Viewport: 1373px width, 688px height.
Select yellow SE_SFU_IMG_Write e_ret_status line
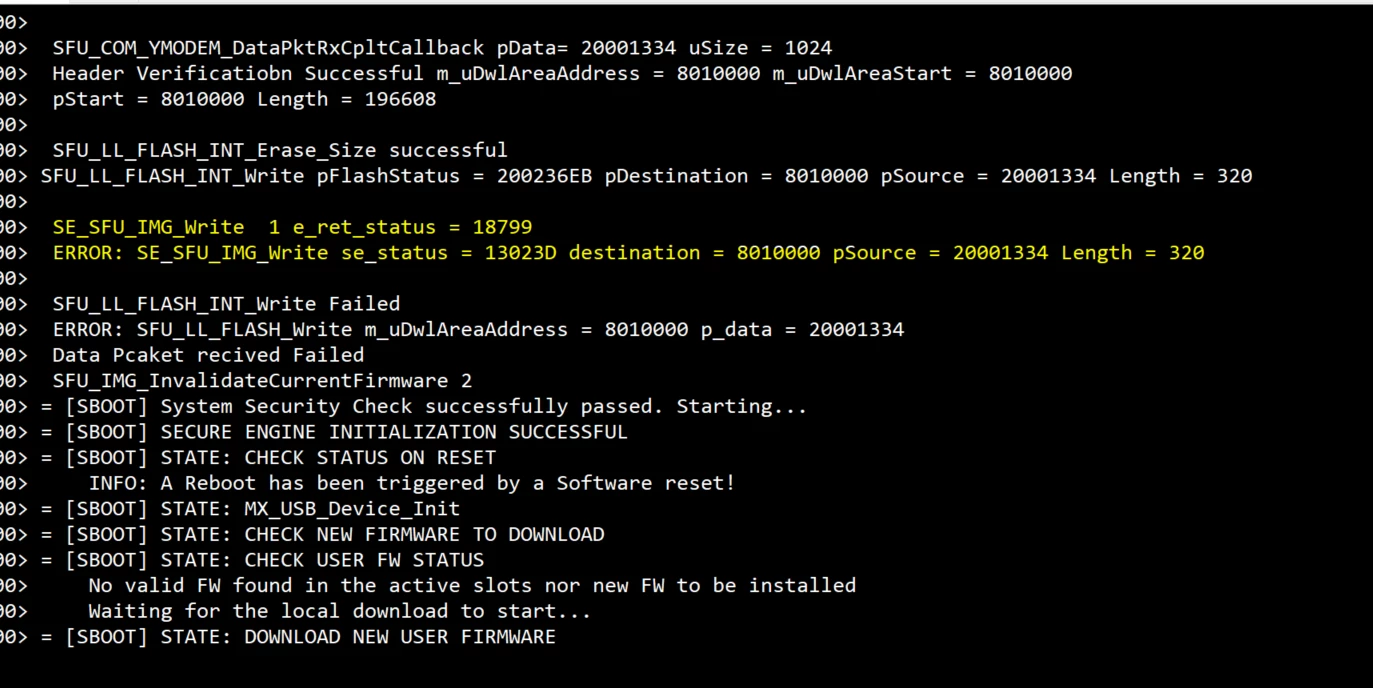click(x=292, y=227)
